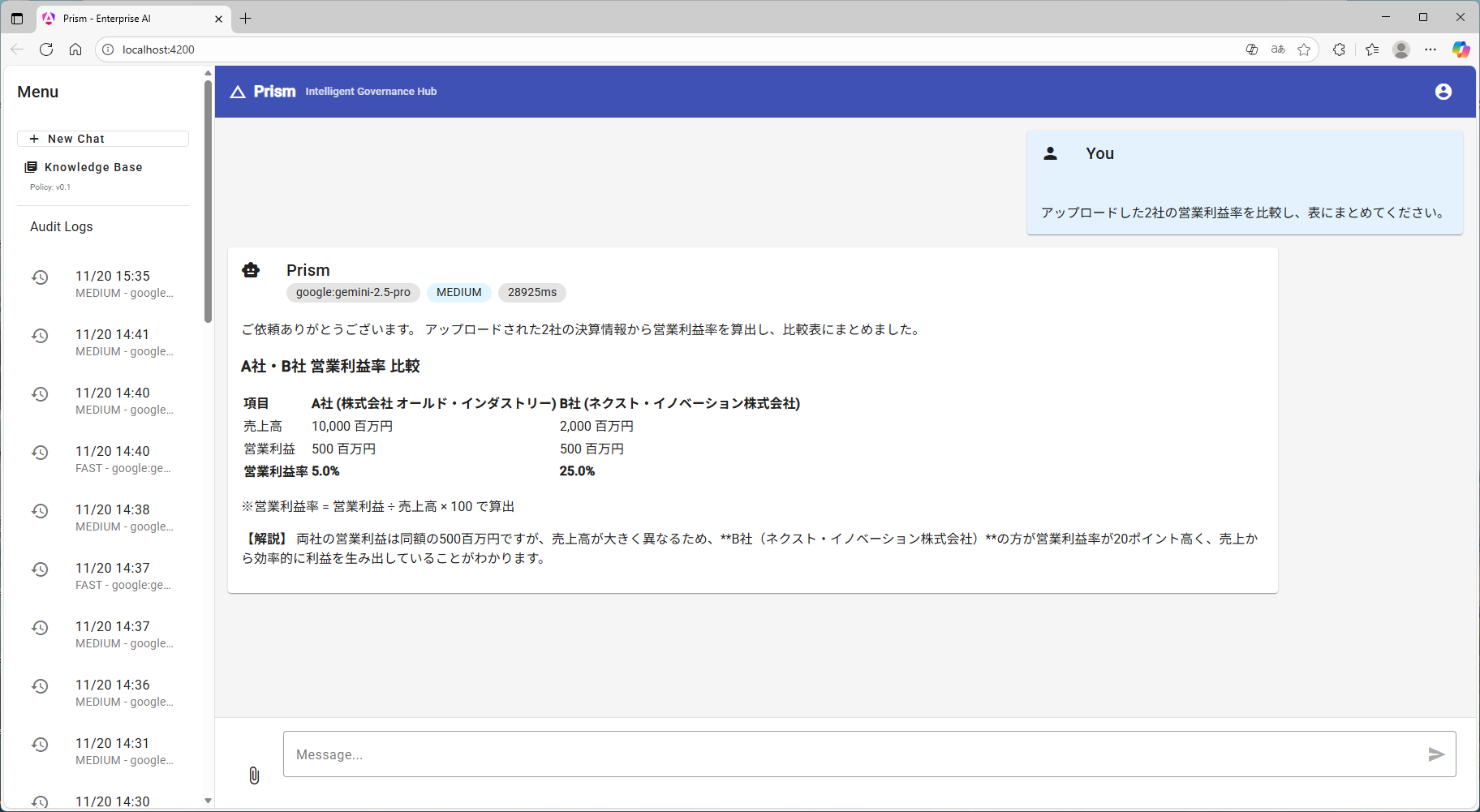1480x812 pixels.
Task: Click the sidebar scroll down arrow
Action: 209,801
